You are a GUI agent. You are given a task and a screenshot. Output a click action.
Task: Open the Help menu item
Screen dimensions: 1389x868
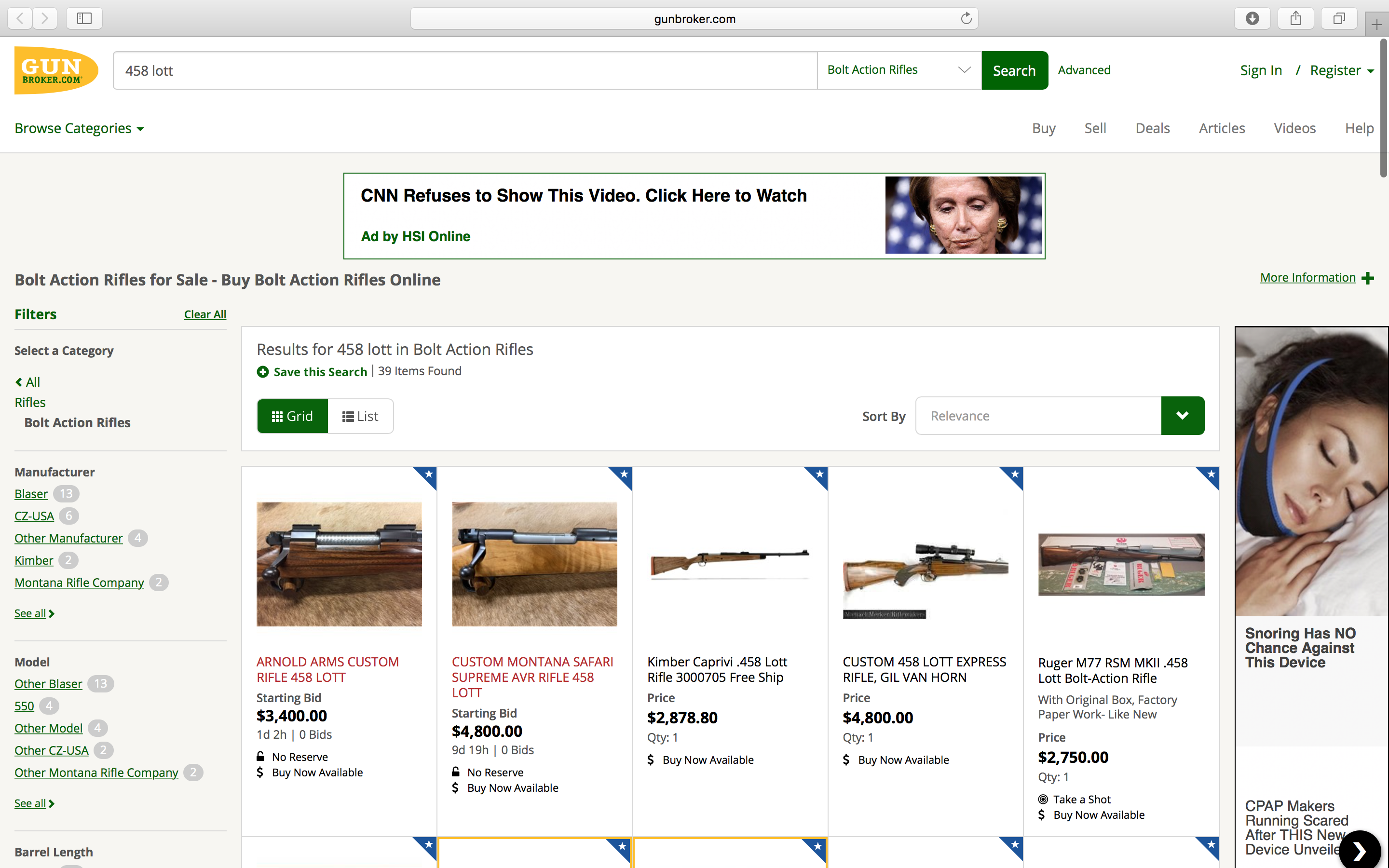tap(1359, 128)
